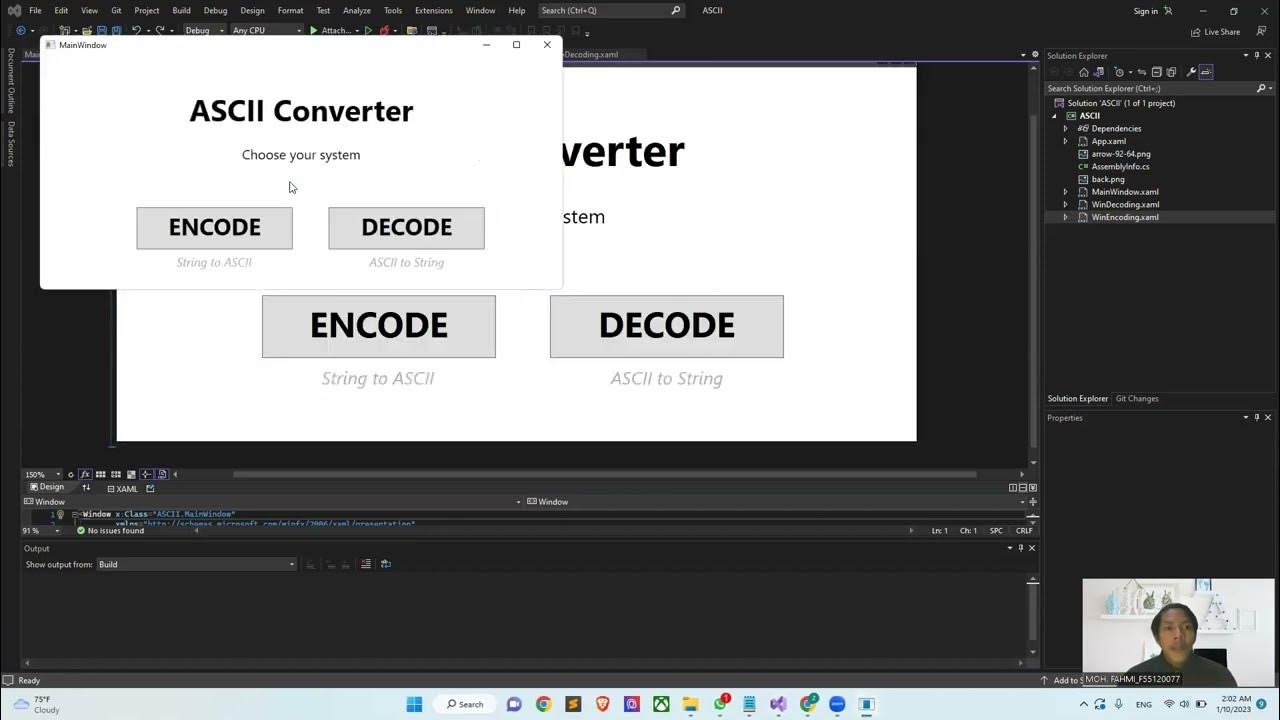Open the Debug configuration dropdown
The width and height of the screenshot is (1280, 720).
point(203,30)
